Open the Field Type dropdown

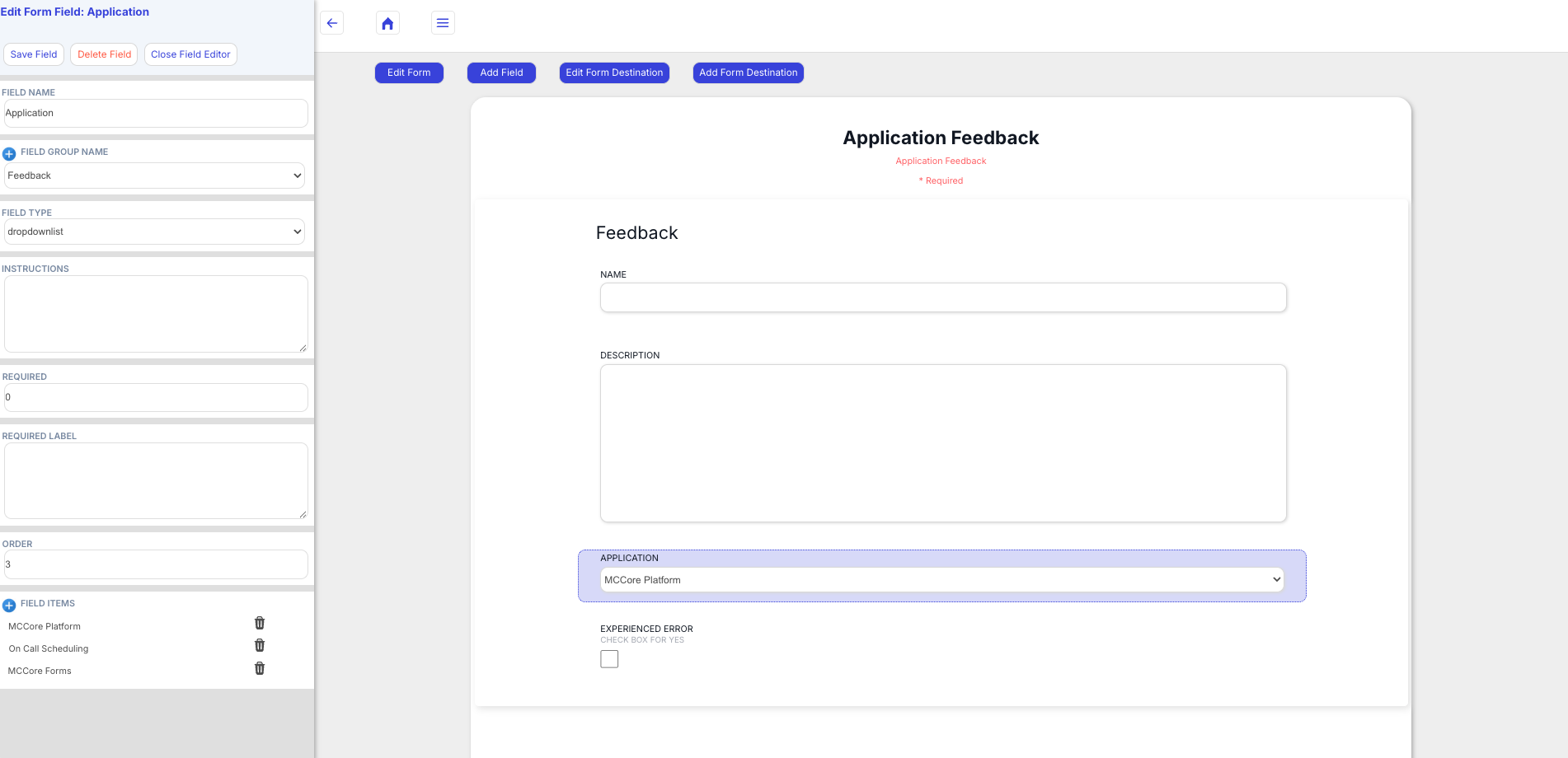154,232
